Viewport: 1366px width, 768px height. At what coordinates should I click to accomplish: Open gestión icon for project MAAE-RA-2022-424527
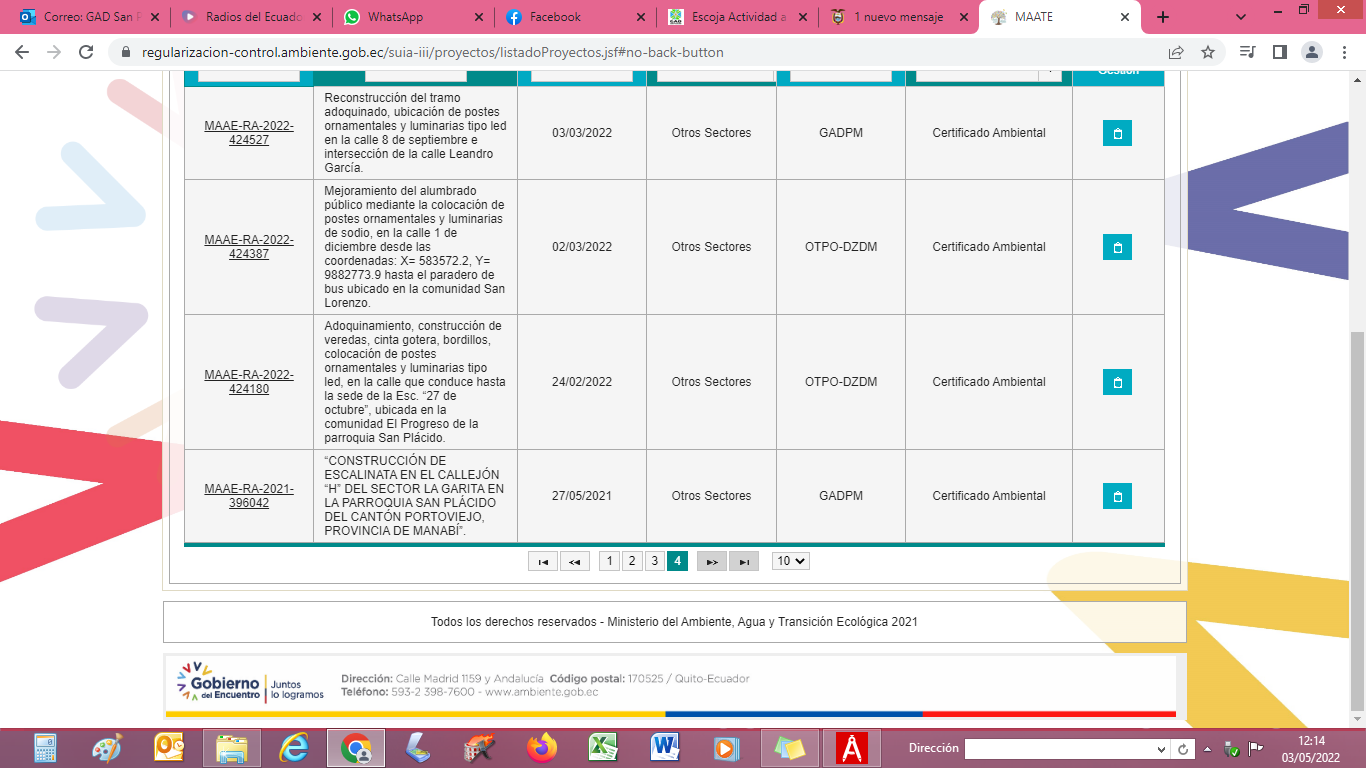(x=1117, y=133)
